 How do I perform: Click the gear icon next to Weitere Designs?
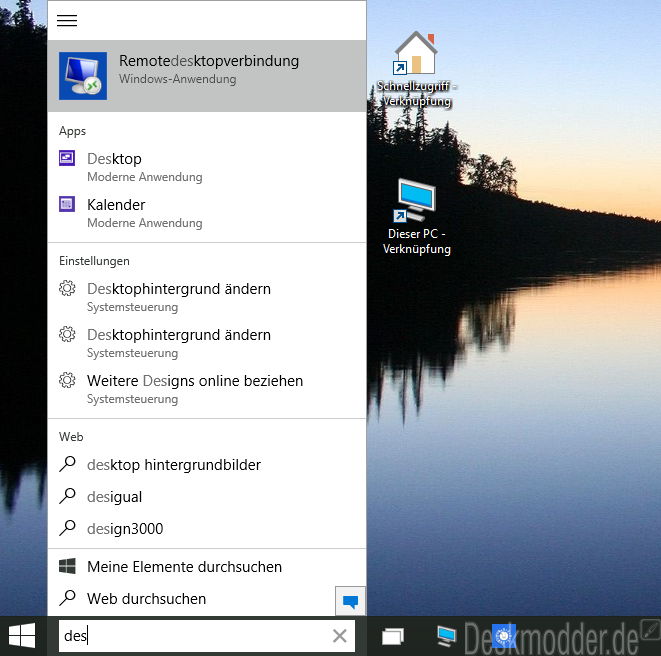[67, 381]
